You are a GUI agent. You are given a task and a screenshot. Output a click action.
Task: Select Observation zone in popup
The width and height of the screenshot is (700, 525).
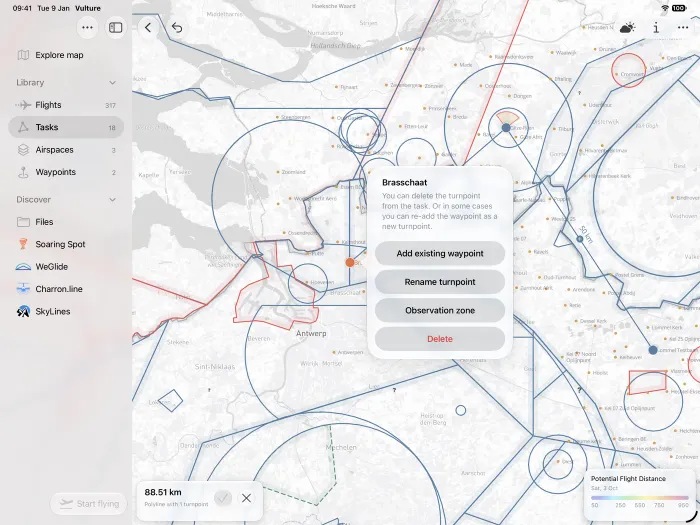click(x=440, y=310)
